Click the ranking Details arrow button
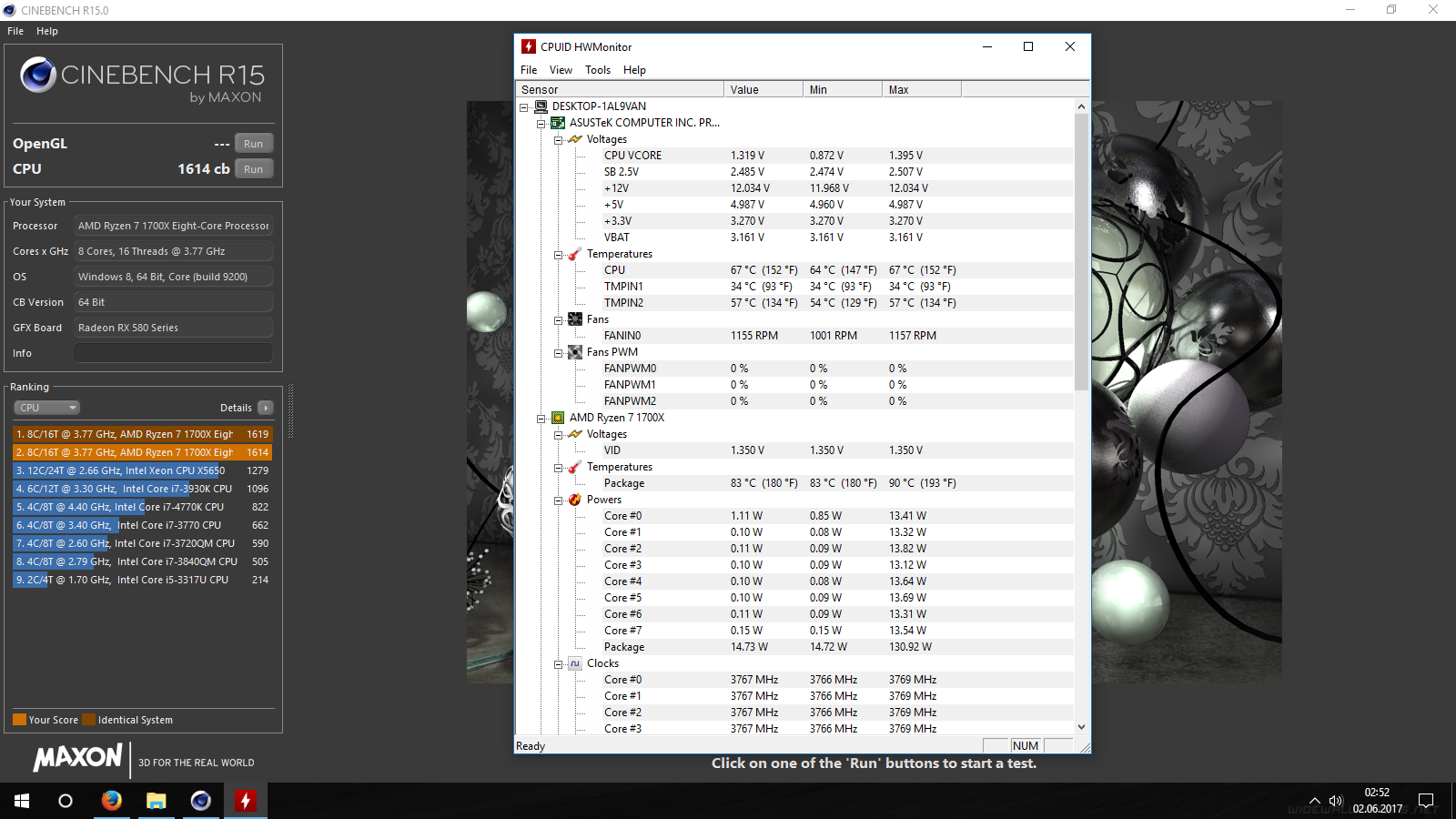The image size is (1456, 819). point(266,408)
